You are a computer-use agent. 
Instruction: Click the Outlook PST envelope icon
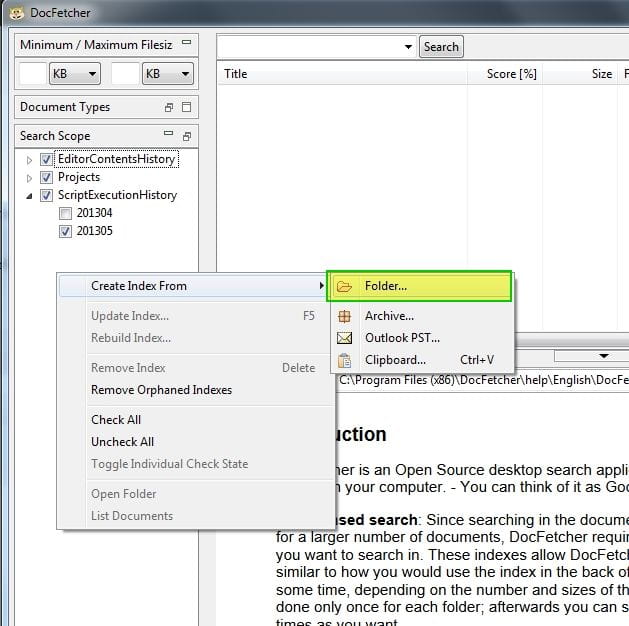point(344,338)
